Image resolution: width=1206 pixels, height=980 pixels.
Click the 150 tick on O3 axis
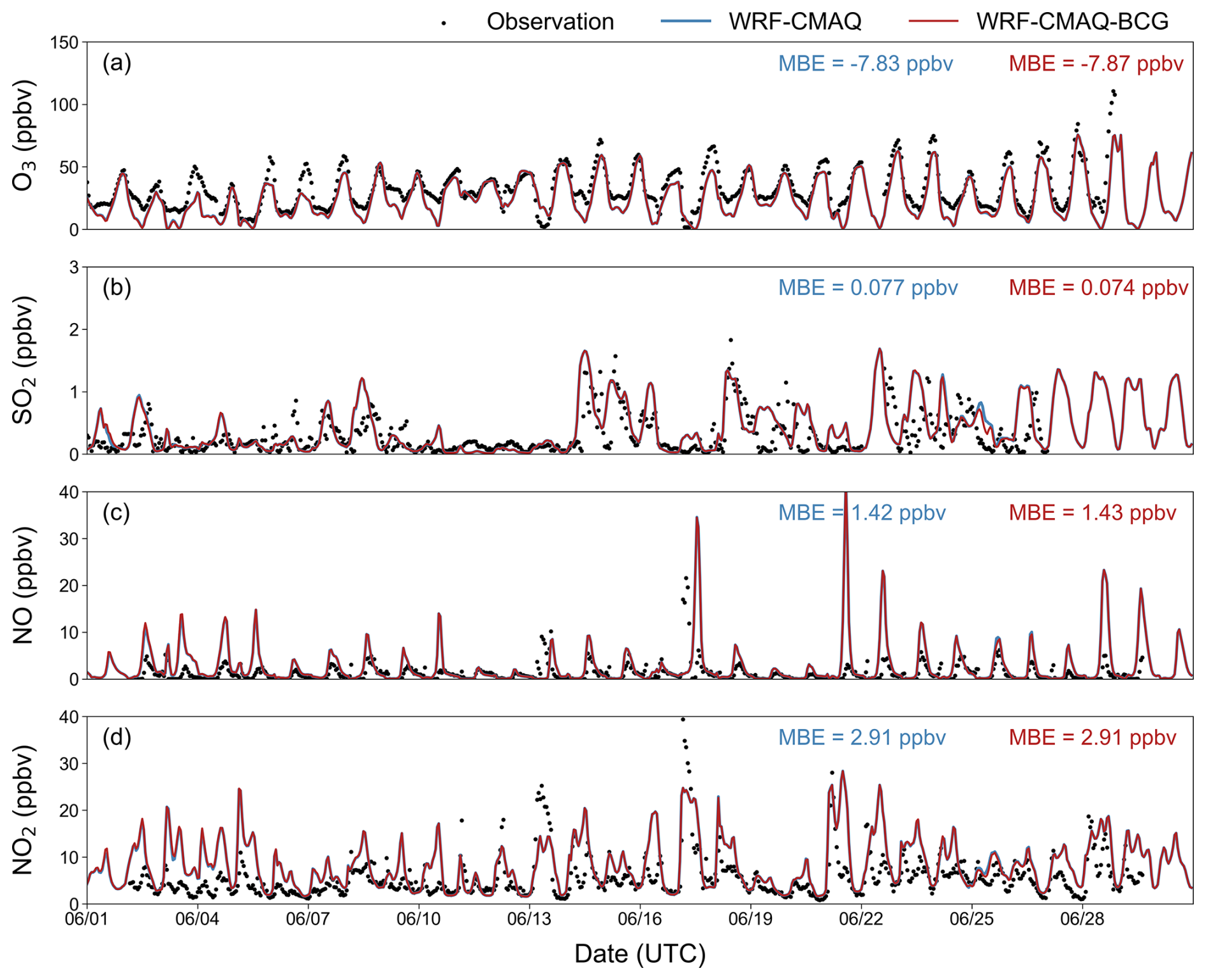coord(64,43)
